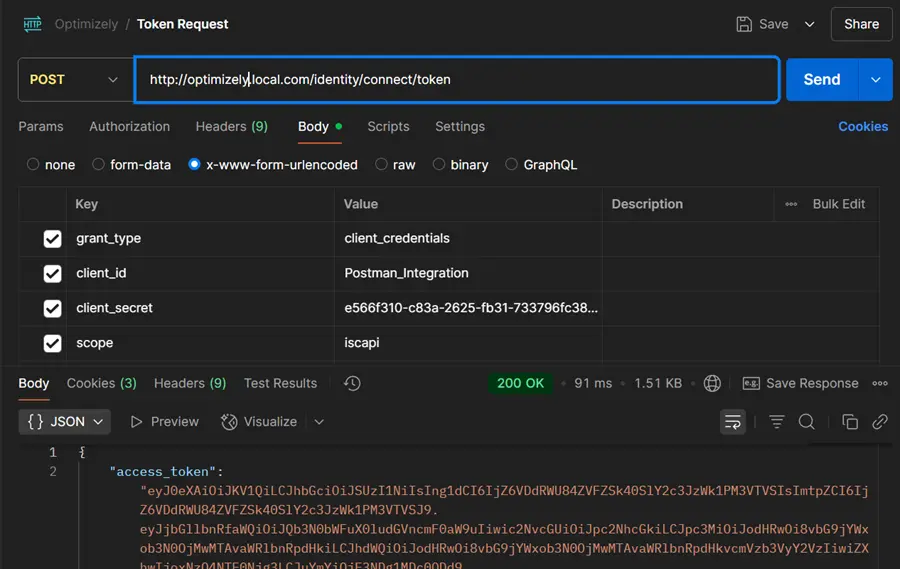Open the Test Results tab
Image resolution: width=900 pixels, height=569 pixels.
[280, 384]
